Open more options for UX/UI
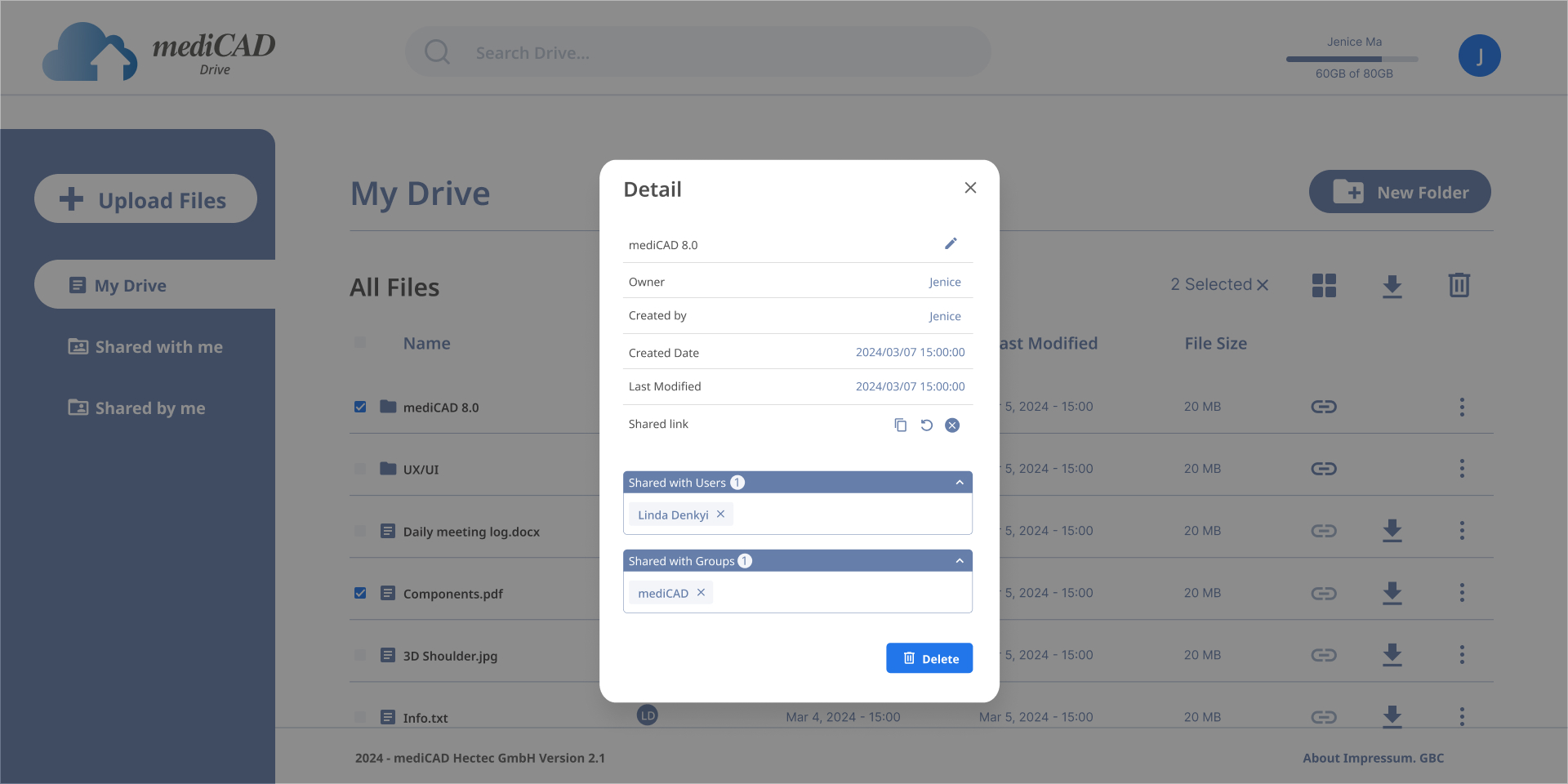1568x784 pixels. [x=1462, y=469]
